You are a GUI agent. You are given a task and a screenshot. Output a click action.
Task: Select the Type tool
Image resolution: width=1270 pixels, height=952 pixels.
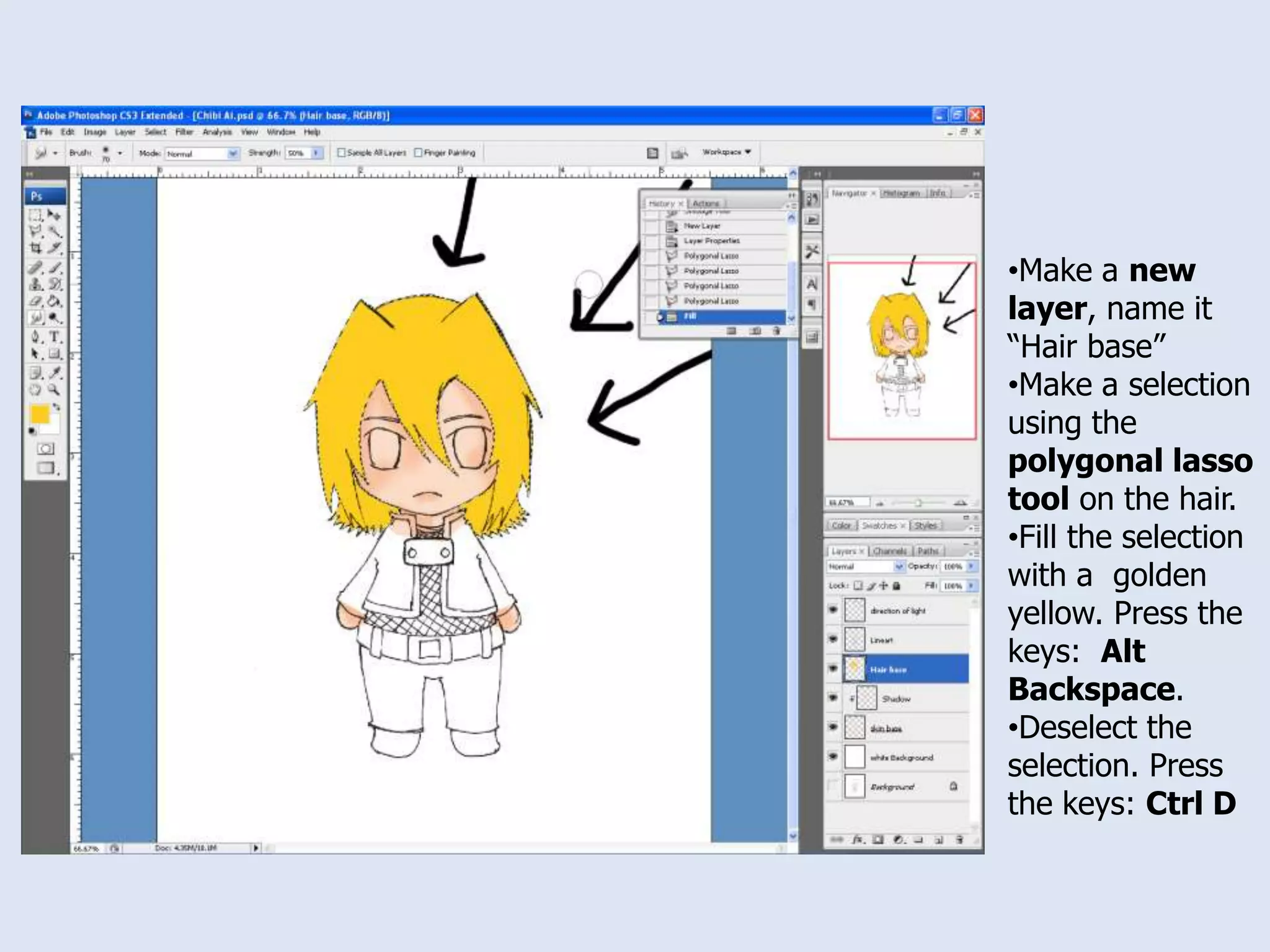pyautogui.click(x=55, y=337)
